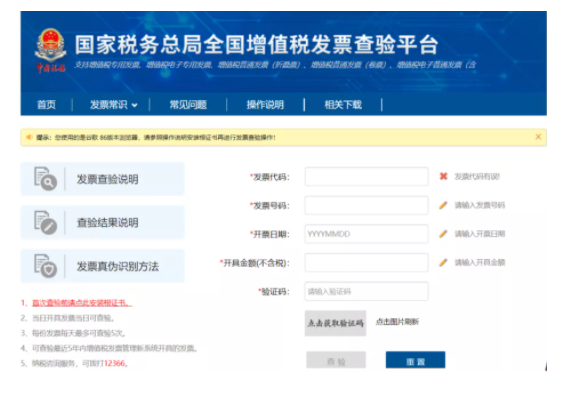The image size is (563, 410).
Task: Click note 2 当日开具发票当日可查验
Action: 68,318
